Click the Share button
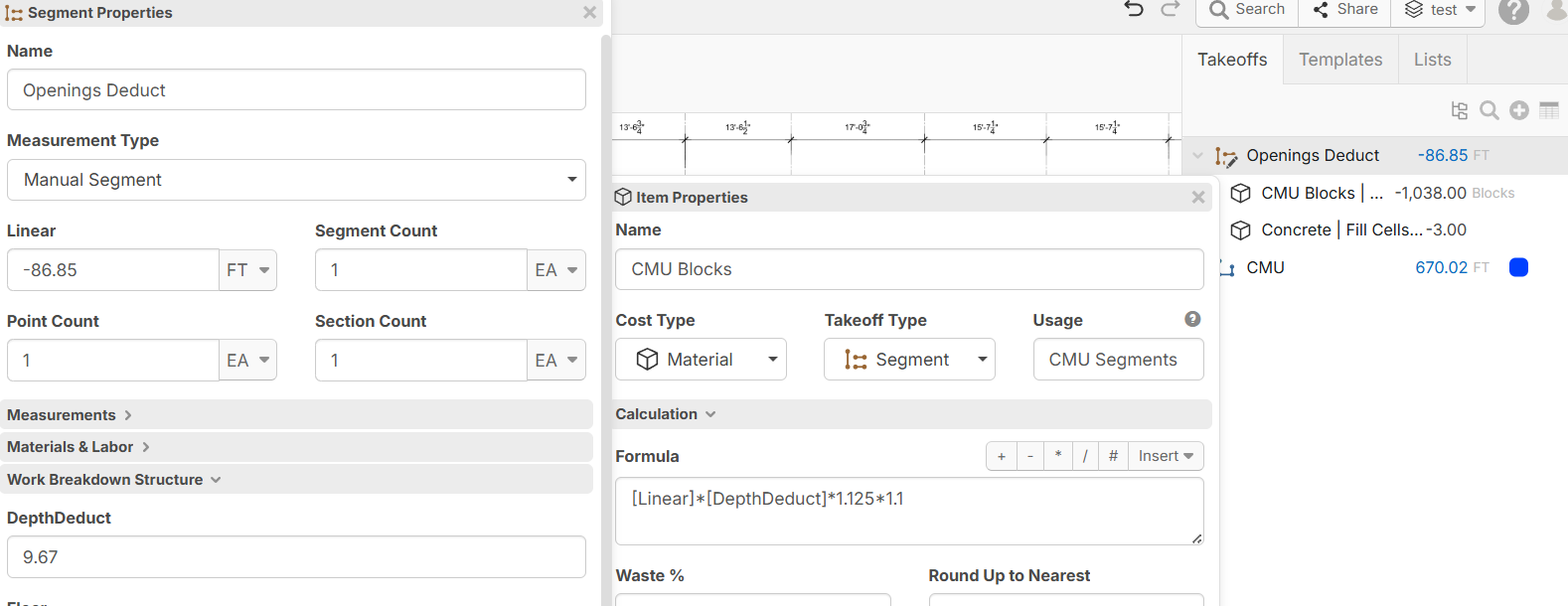This screenshot has height=606, width=1568. pos(1345,10)
